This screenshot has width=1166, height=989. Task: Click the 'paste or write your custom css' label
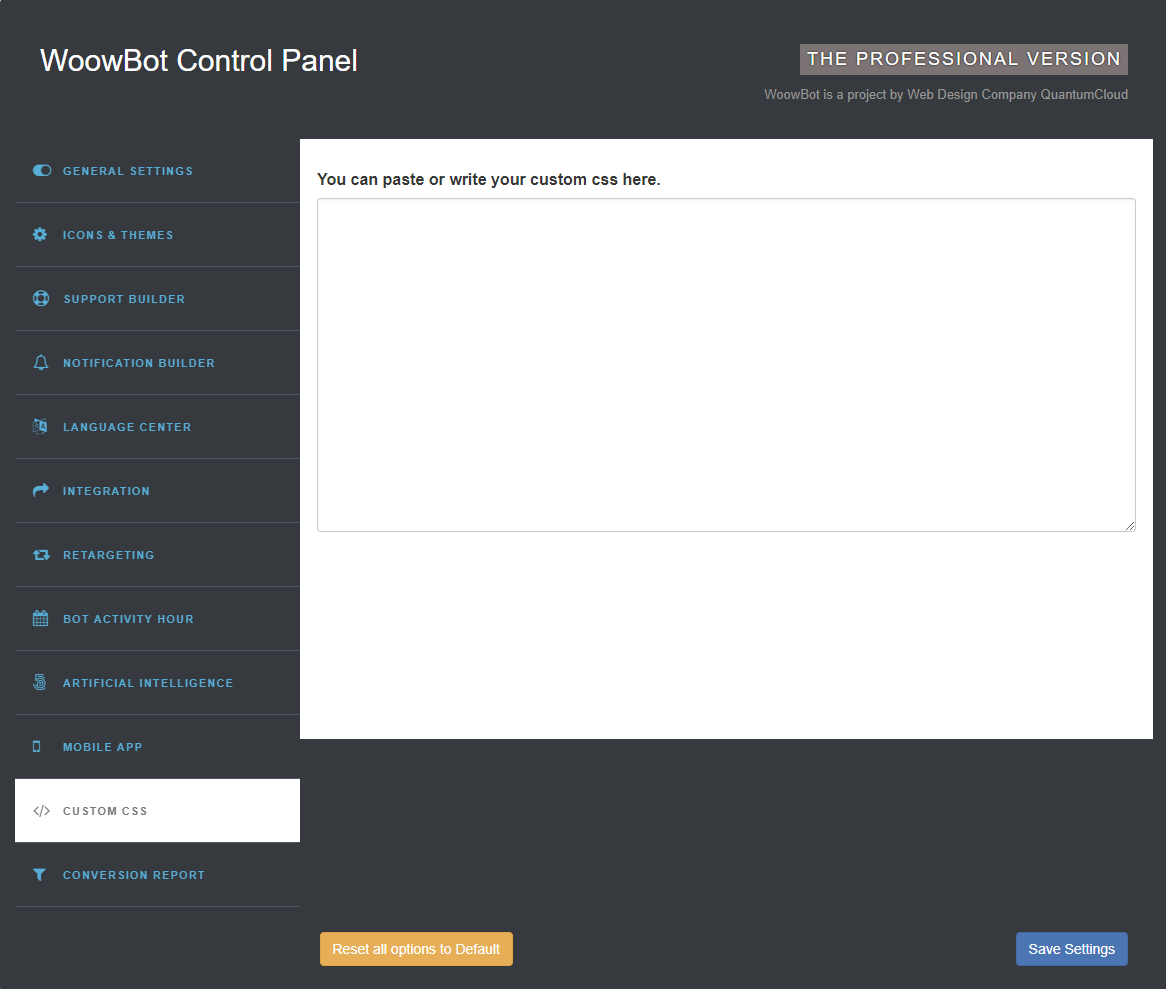coord(489,179)
